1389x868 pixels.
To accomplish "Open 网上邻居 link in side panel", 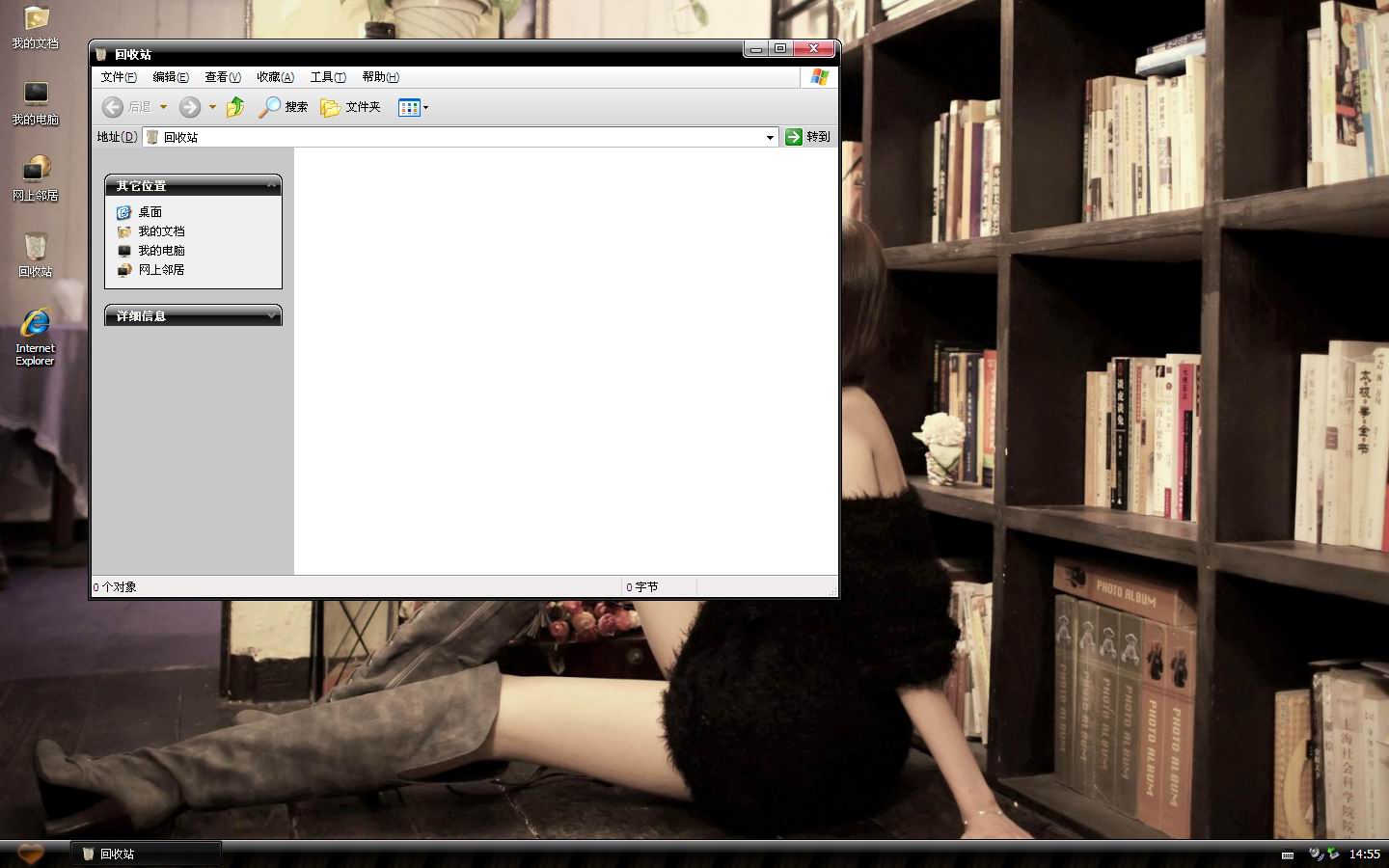I will (161, 270).
